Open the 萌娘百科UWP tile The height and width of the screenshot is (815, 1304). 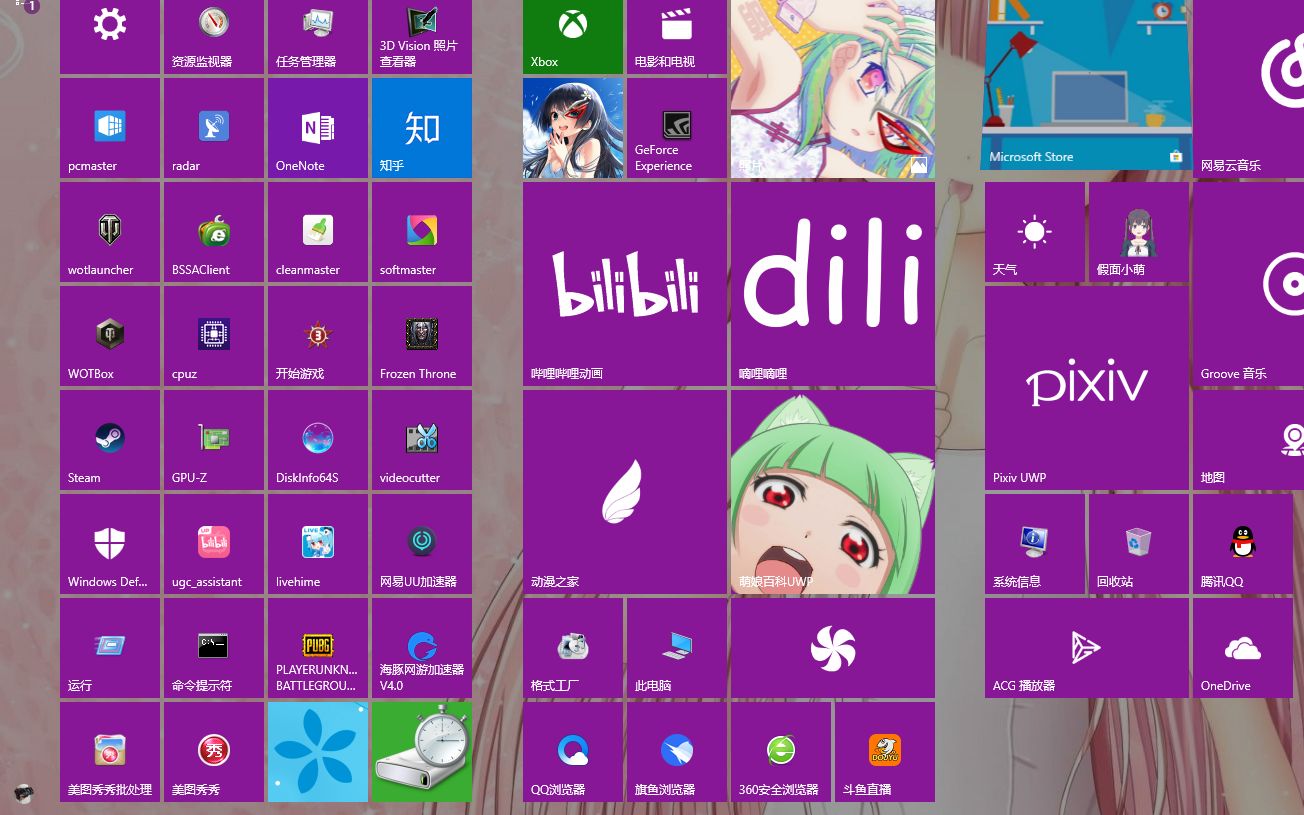tap(833, 492)
